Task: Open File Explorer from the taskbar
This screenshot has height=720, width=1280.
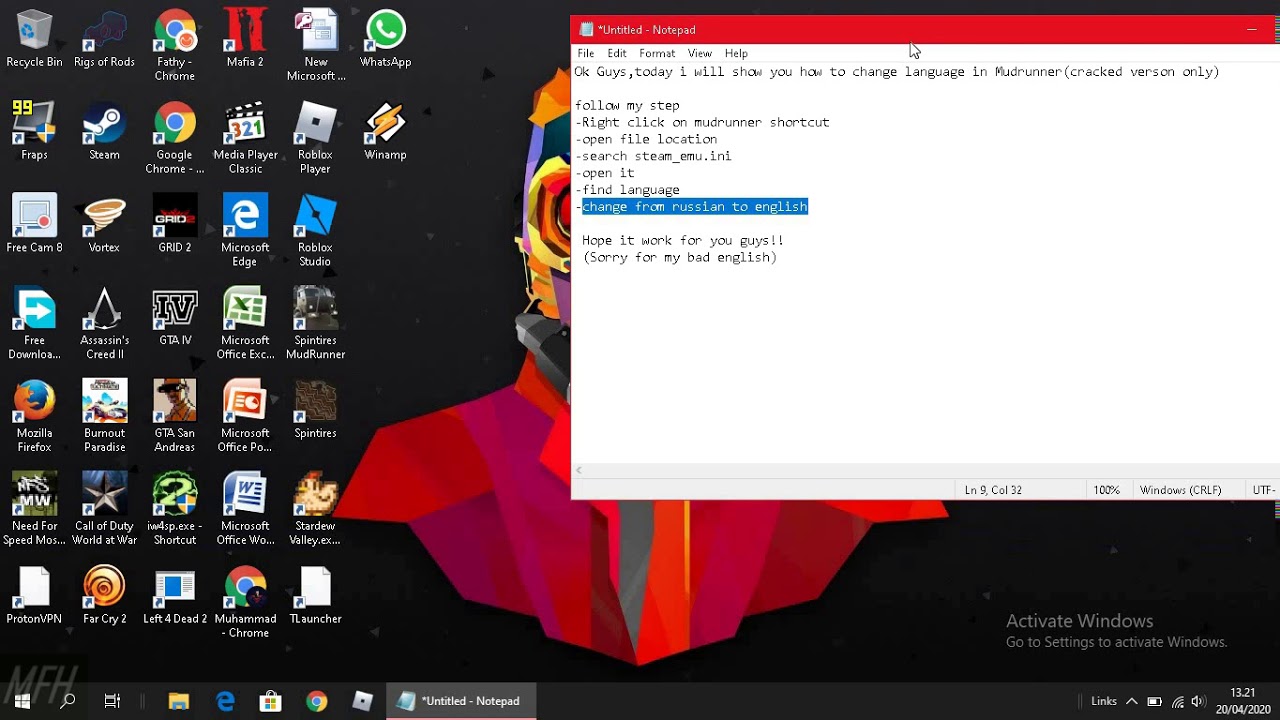Action: (179, 701)
